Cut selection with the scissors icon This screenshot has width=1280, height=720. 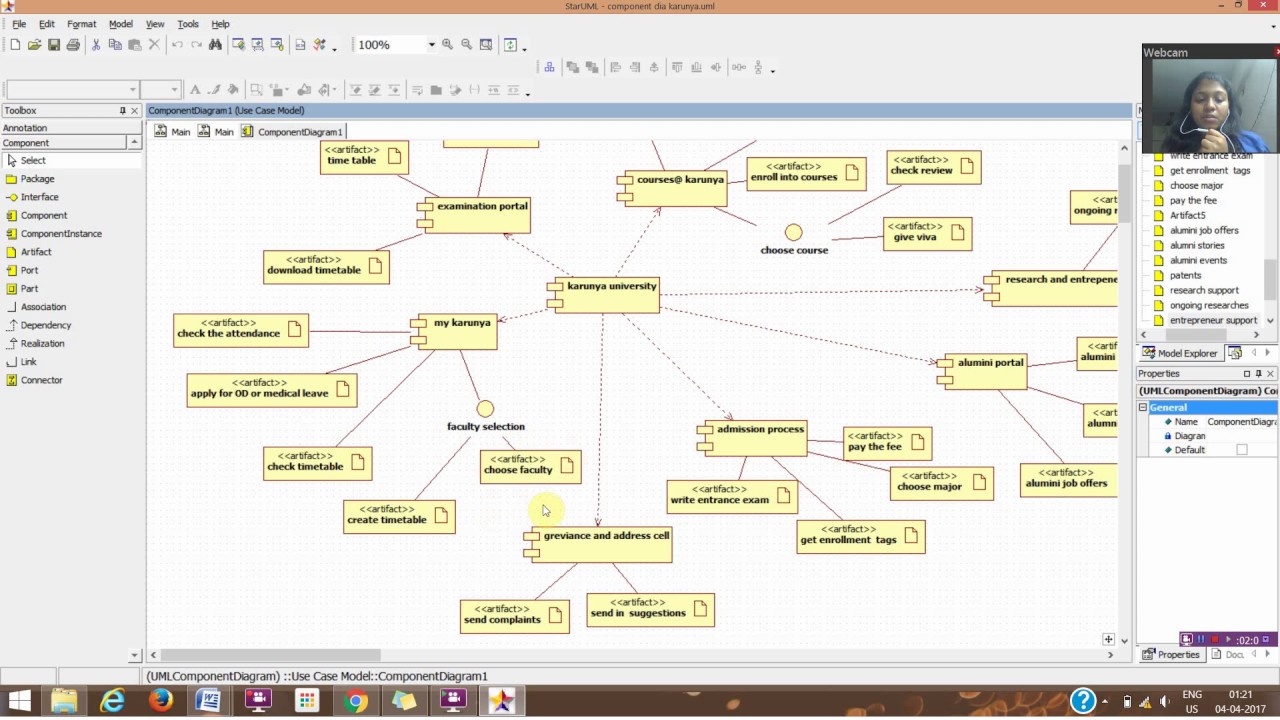[96, 45]
